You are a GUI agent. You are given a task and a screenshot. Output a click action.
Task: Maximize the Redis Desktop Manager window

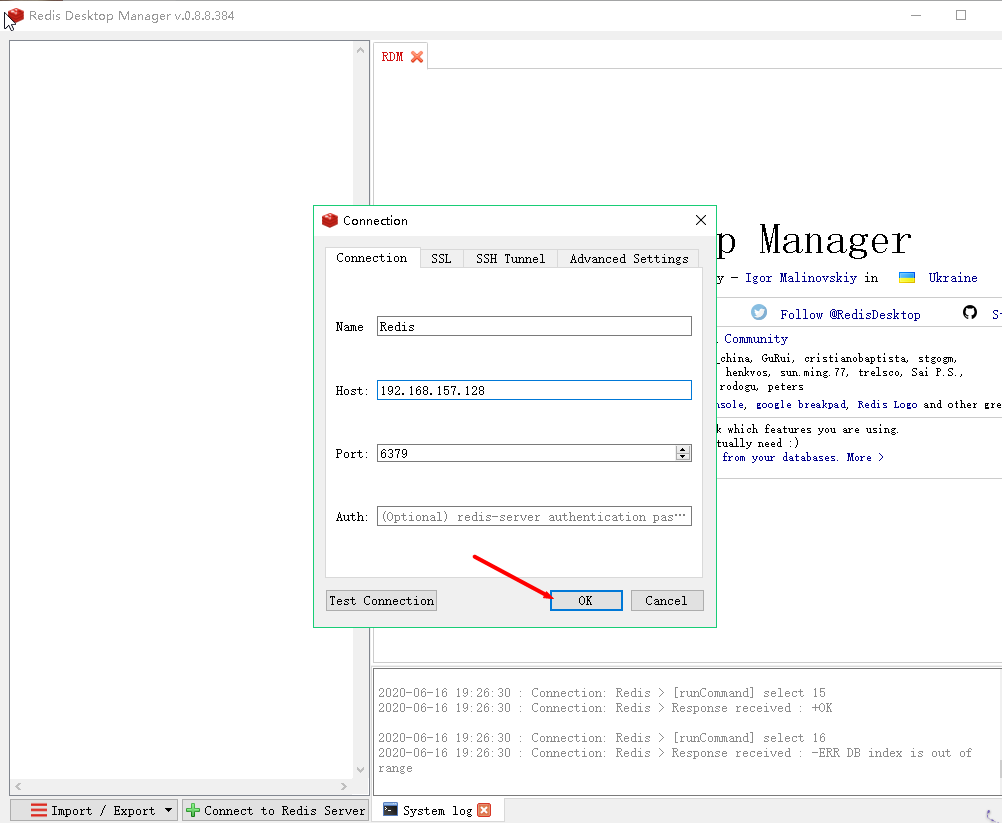960,15
